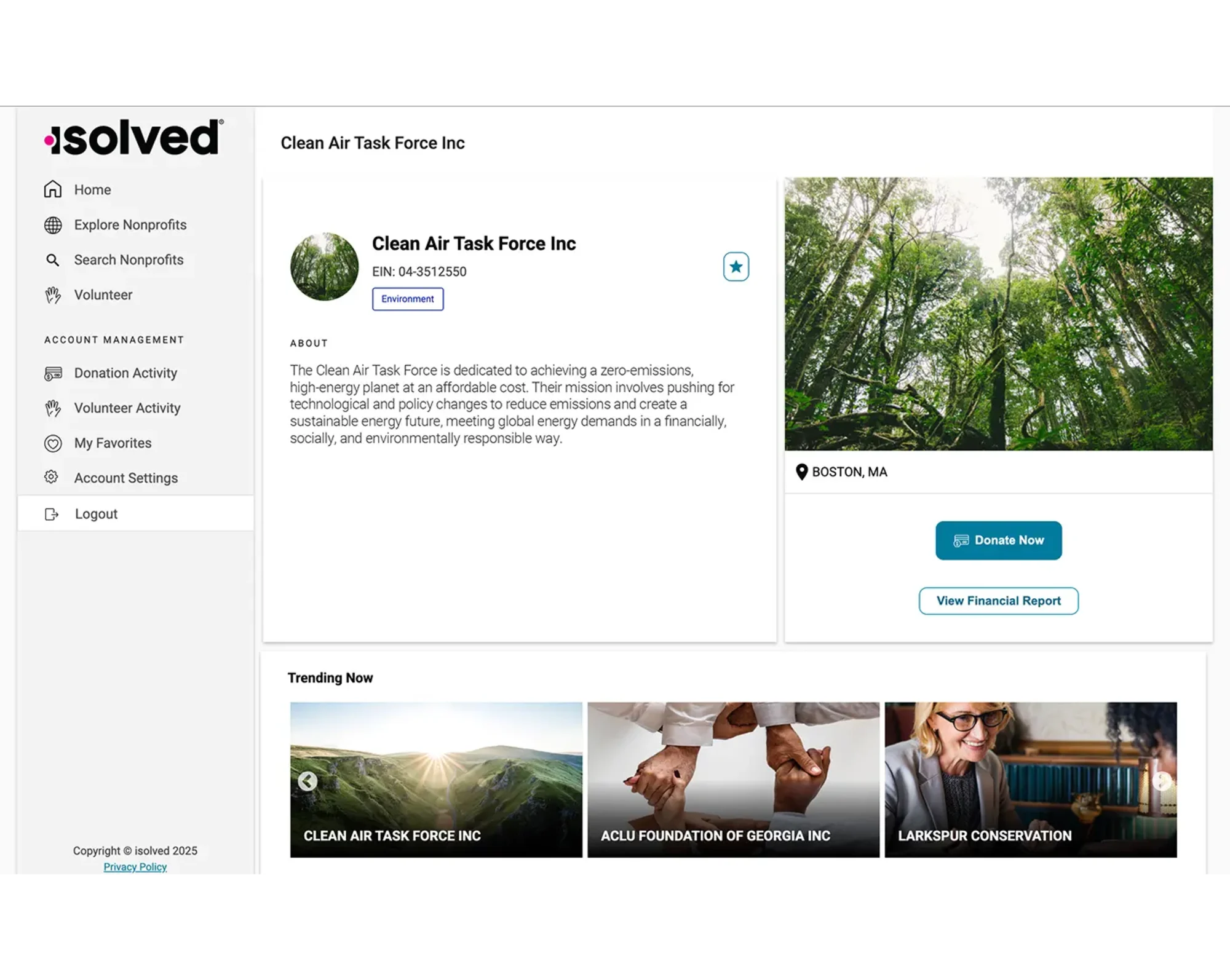Open Explore Nonprofits via the globe icon
1230x980 pixels.
(x=53, y=225)
